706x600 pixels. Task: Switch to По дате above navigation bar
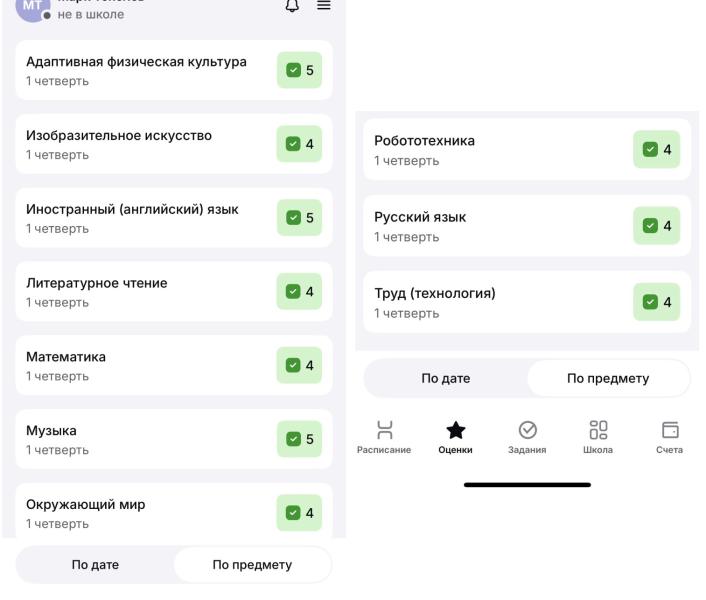tap(445, 378)
